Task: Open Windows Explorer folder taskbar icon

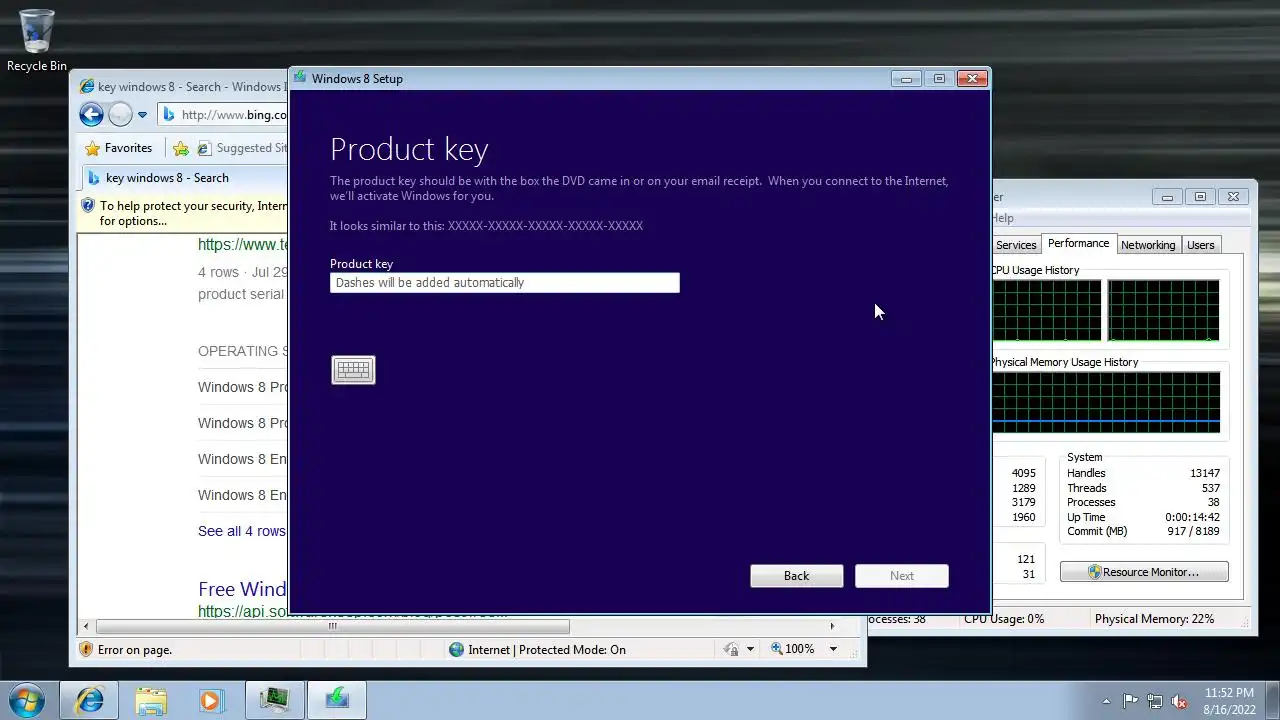Action: click(151, 700)
